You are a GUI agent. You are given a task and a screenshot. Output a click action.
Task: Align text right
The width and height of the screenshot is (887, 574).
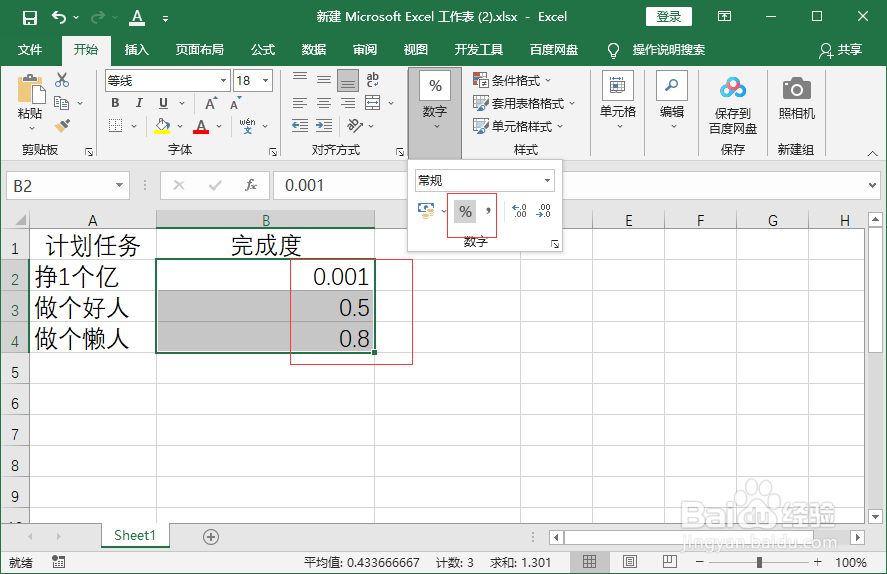[x=348, y=103]
